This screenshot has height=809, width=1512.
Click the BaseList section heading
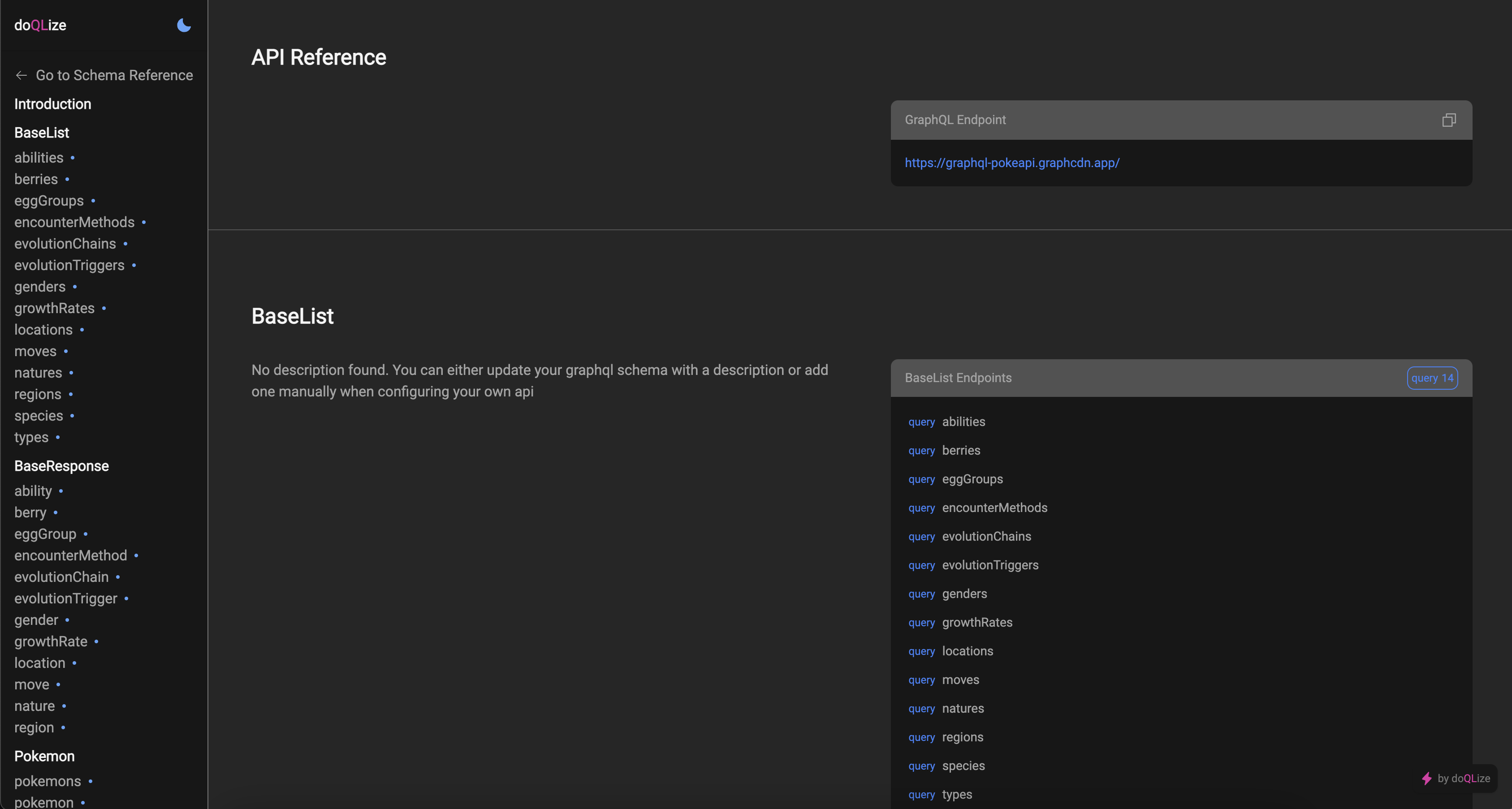pos(292,316)
